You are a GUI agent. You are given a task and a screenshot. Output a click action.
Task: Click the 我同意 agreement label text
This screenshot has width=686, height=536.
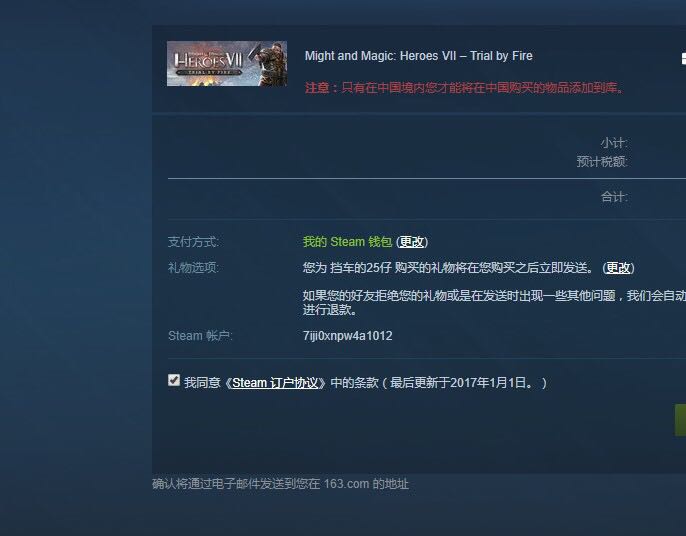click(202, 383)
